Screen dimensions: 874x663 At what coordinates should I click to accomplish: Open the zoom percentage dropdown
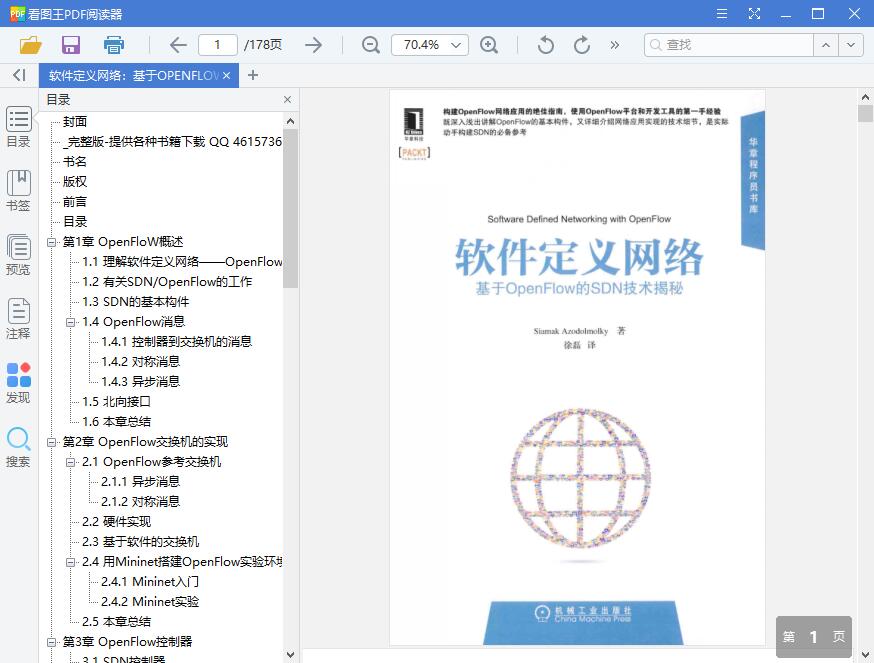point(455,45)
